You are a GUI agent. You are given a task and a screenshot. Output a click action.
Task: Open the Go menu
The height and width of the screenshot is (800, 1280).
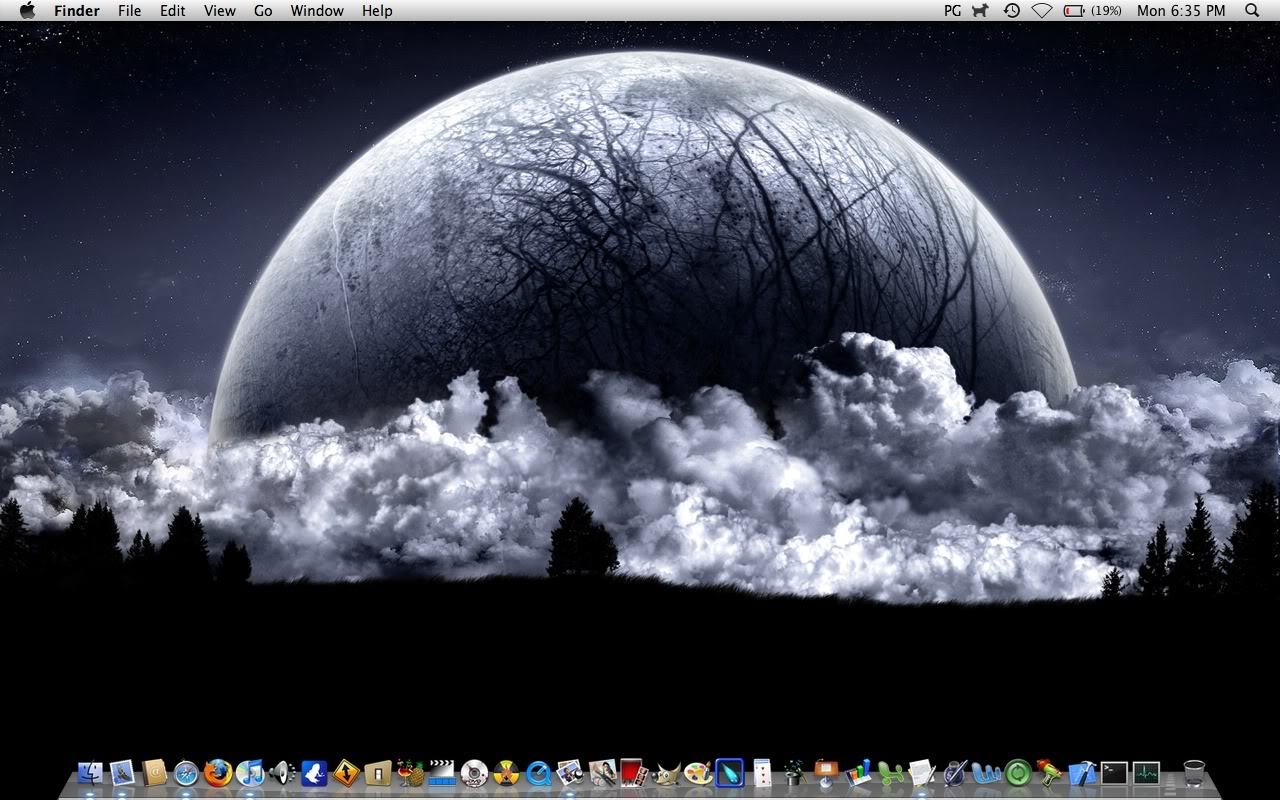[x=263, y=10]
